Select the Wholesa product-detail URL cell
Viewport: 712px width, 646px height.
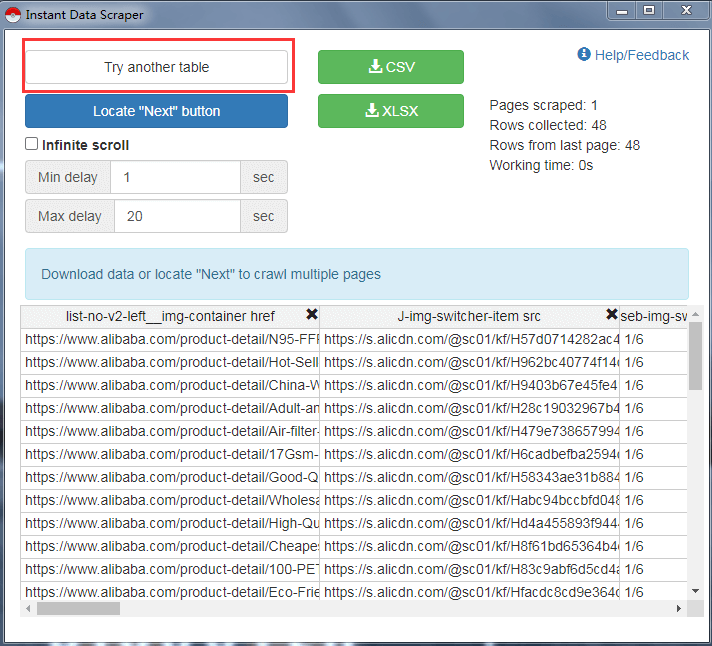170,500
